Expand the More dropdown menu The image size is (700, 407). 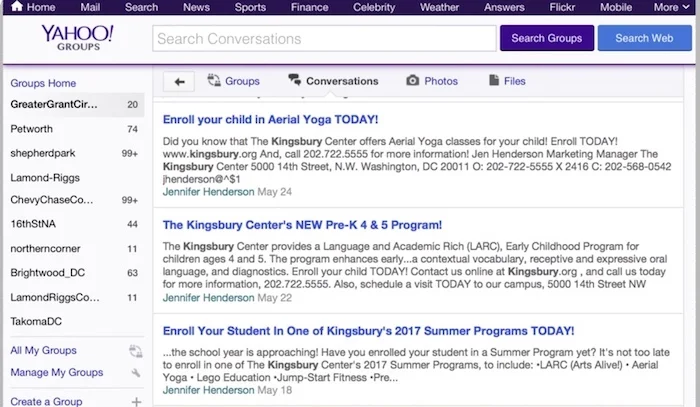[x=671, y=7]
